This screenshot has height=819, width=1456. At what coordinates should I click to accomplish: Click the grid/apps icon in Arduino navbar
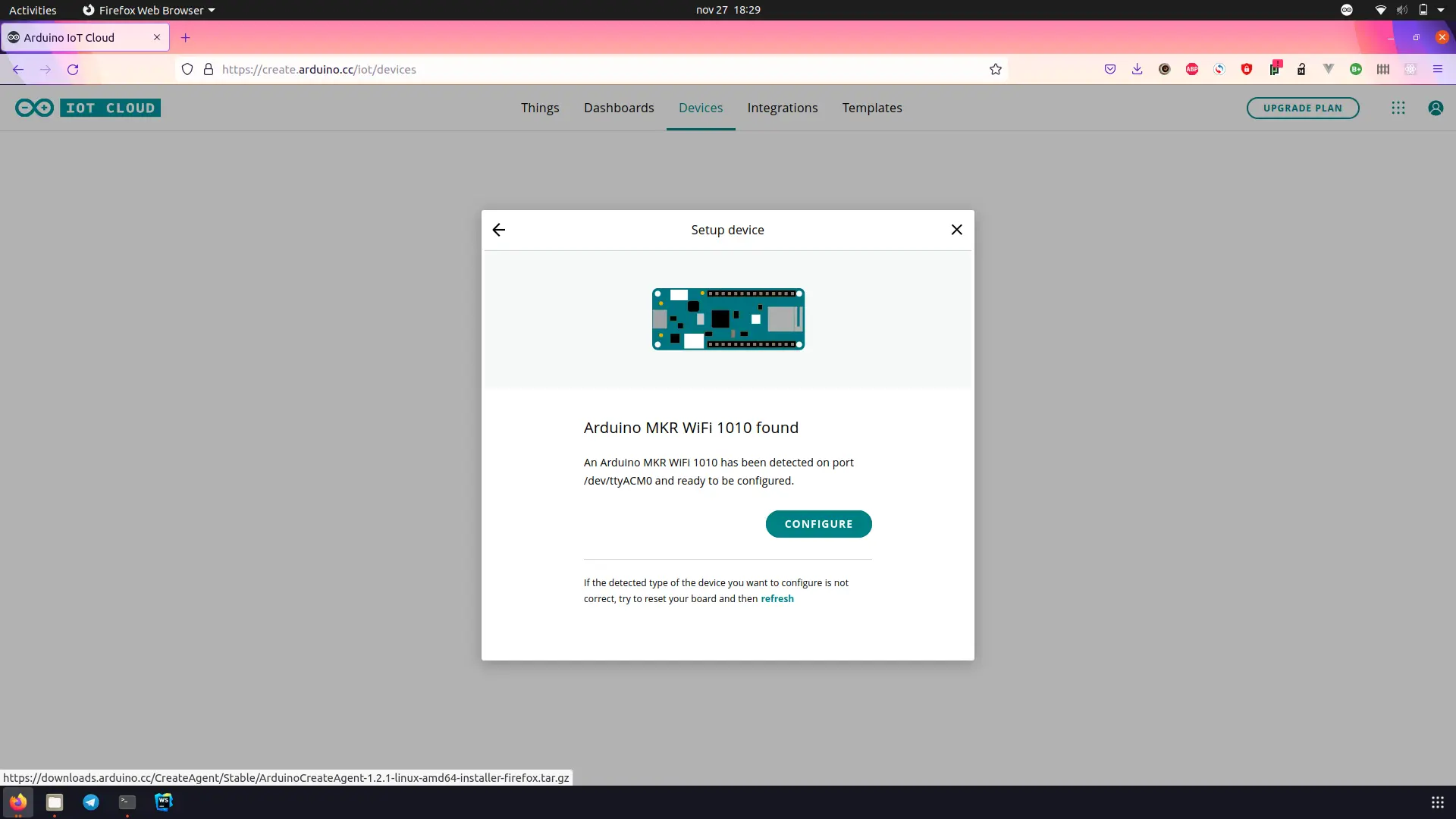tap(1398, 108)
